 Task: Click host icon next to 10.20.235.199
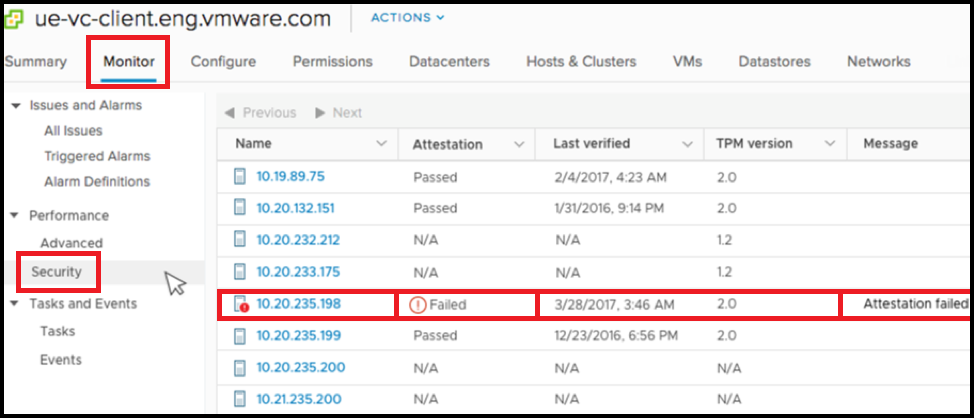[239, 337]
